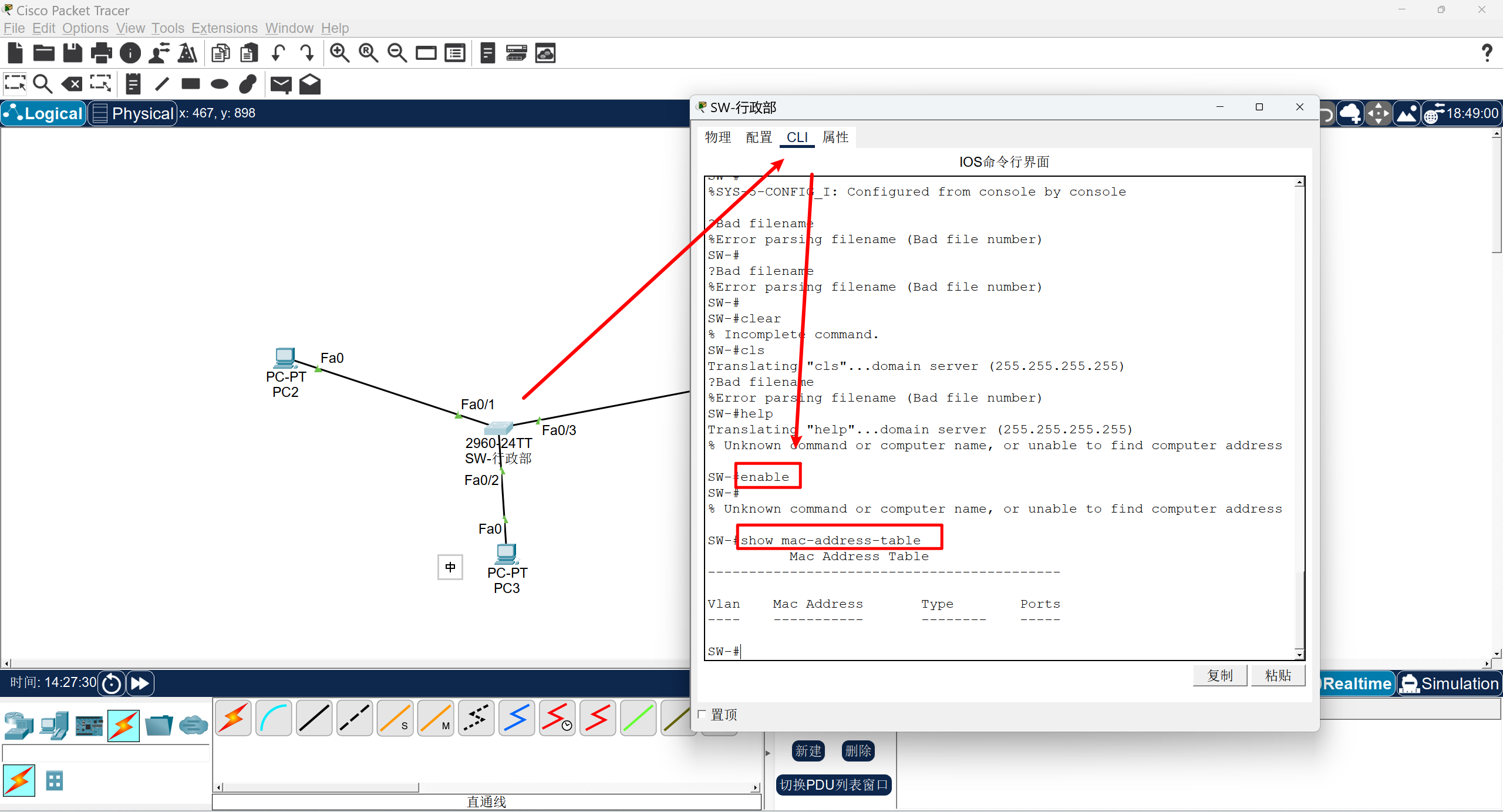Open a file using the folder icon
The width and height of the screenshot is (1503, 812).
(x=44, y=53)
